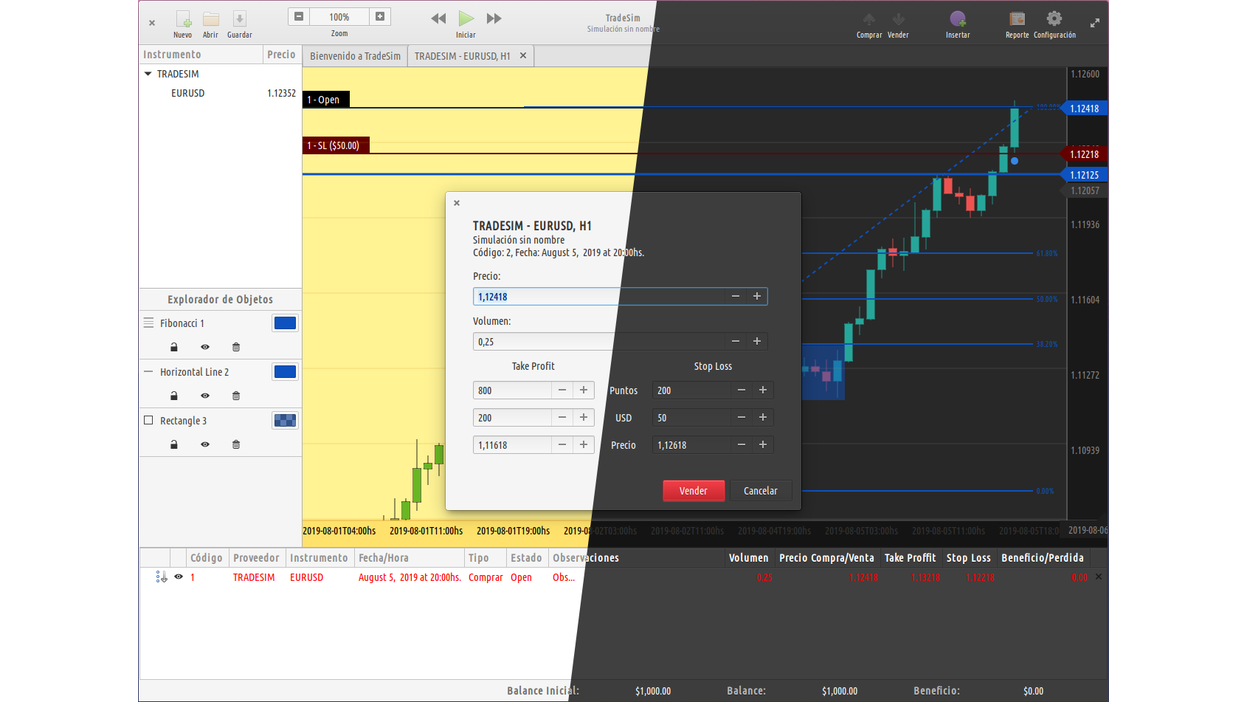Viewport: 1248px width, 702px height.
Task: Decrease the Volumen value with minus
Action: pos(735,342)
